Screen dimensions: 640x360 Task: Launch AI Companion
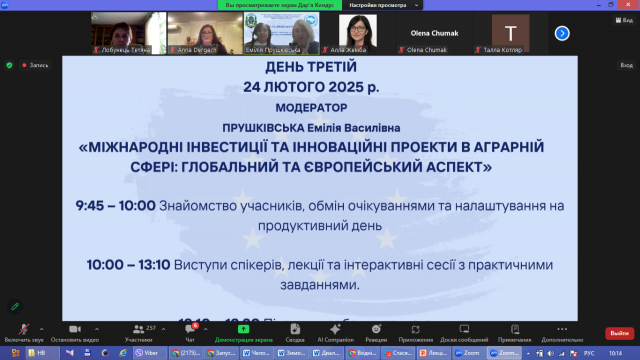(x=336, y=333)
